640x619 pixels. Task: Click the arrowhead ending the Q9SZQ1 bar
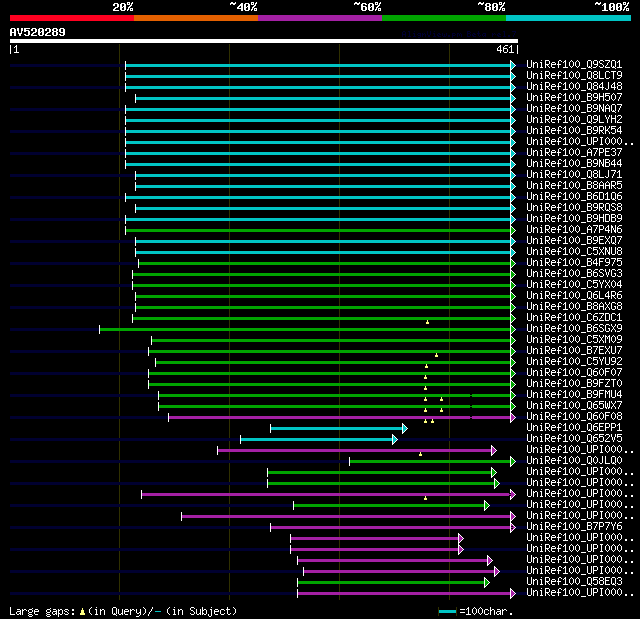[513, 65]
